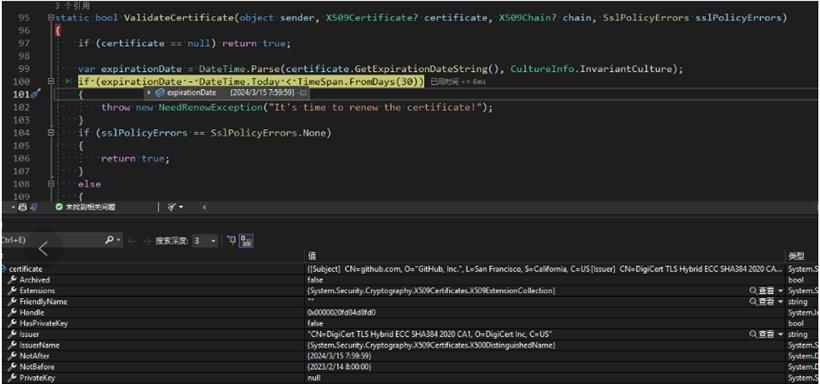The width and height of the screenshot is (820, 384).
Task: Select the Extensions property name
Action: [37, 291]
